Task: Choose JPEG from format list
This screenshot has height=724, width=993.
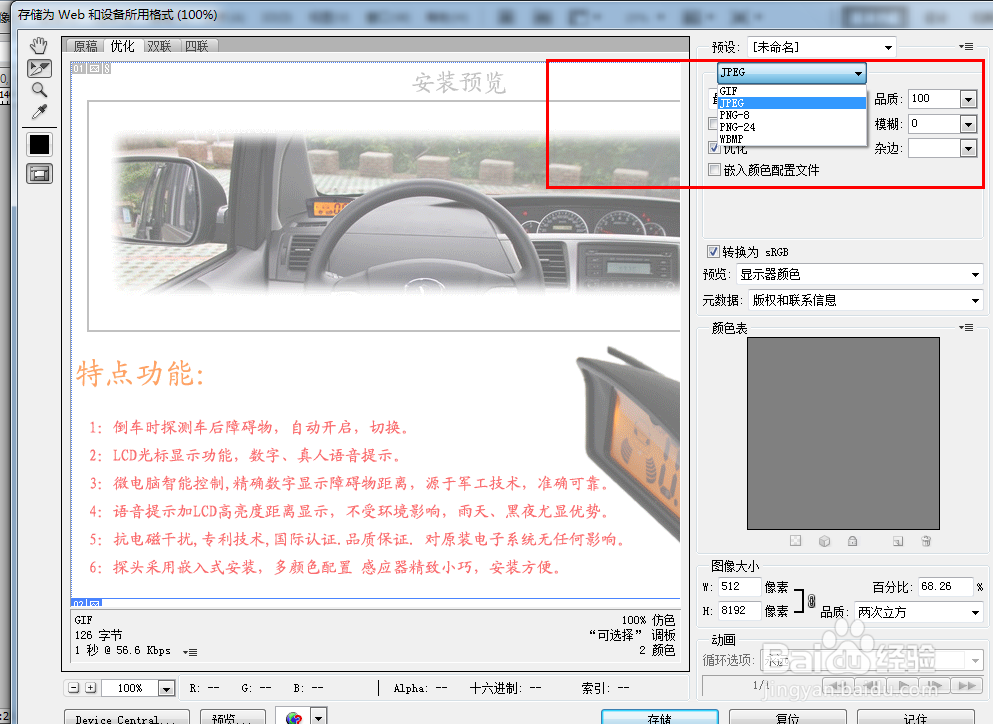Action: [x=792, y=103]
